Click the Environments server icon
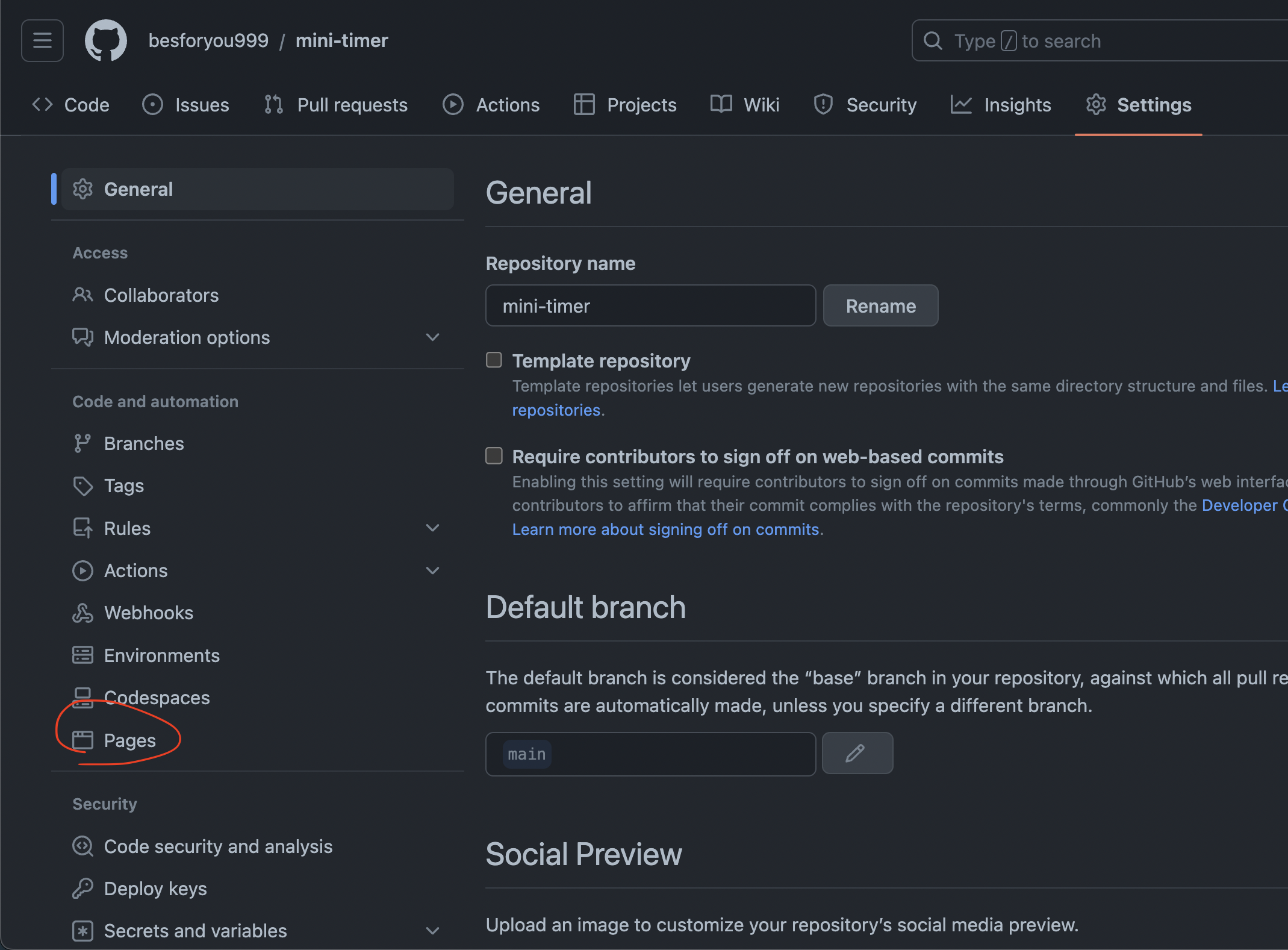The image size is (1288, 950). [82, 655]
